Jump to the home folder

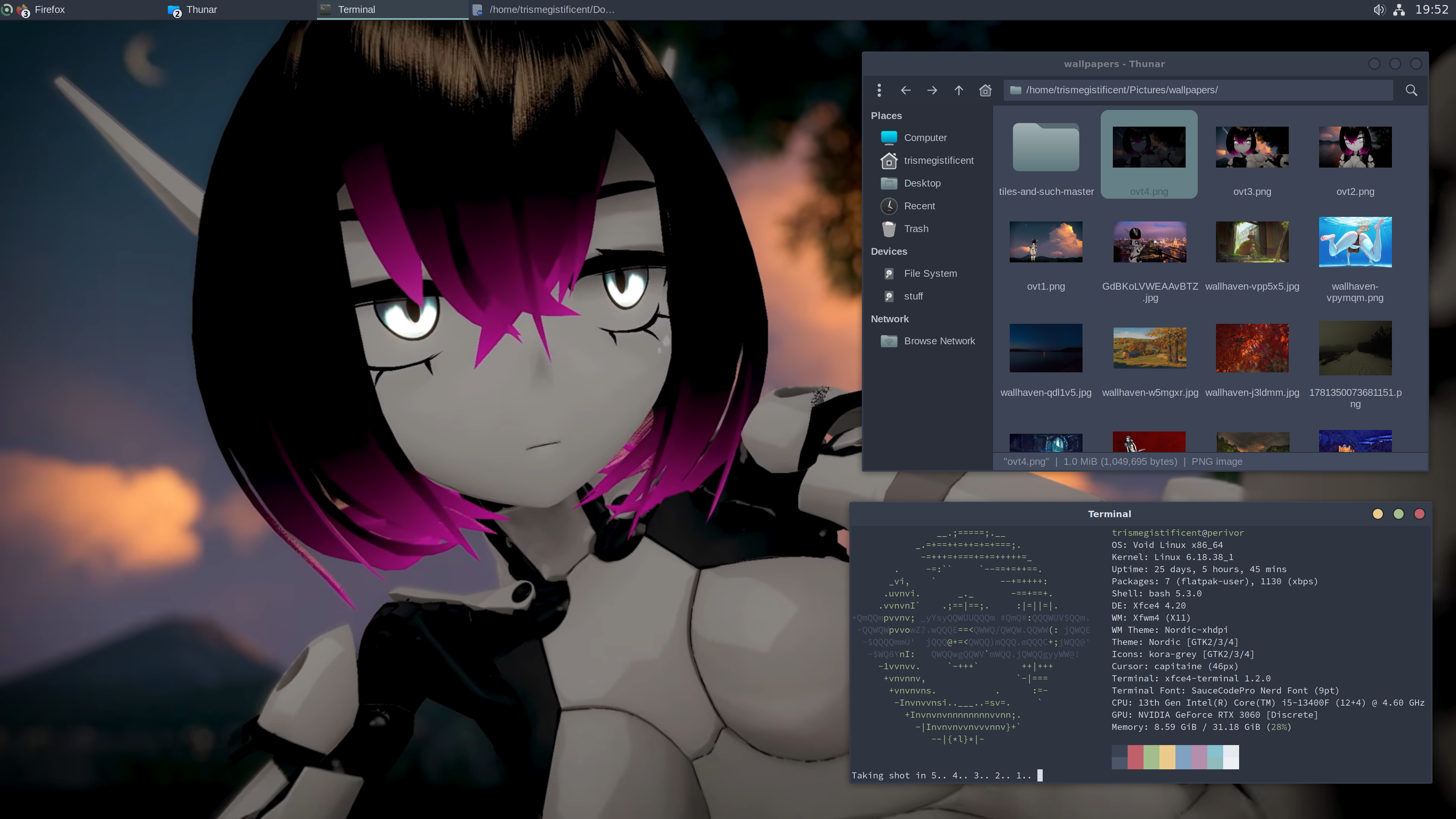click(985, 91)
